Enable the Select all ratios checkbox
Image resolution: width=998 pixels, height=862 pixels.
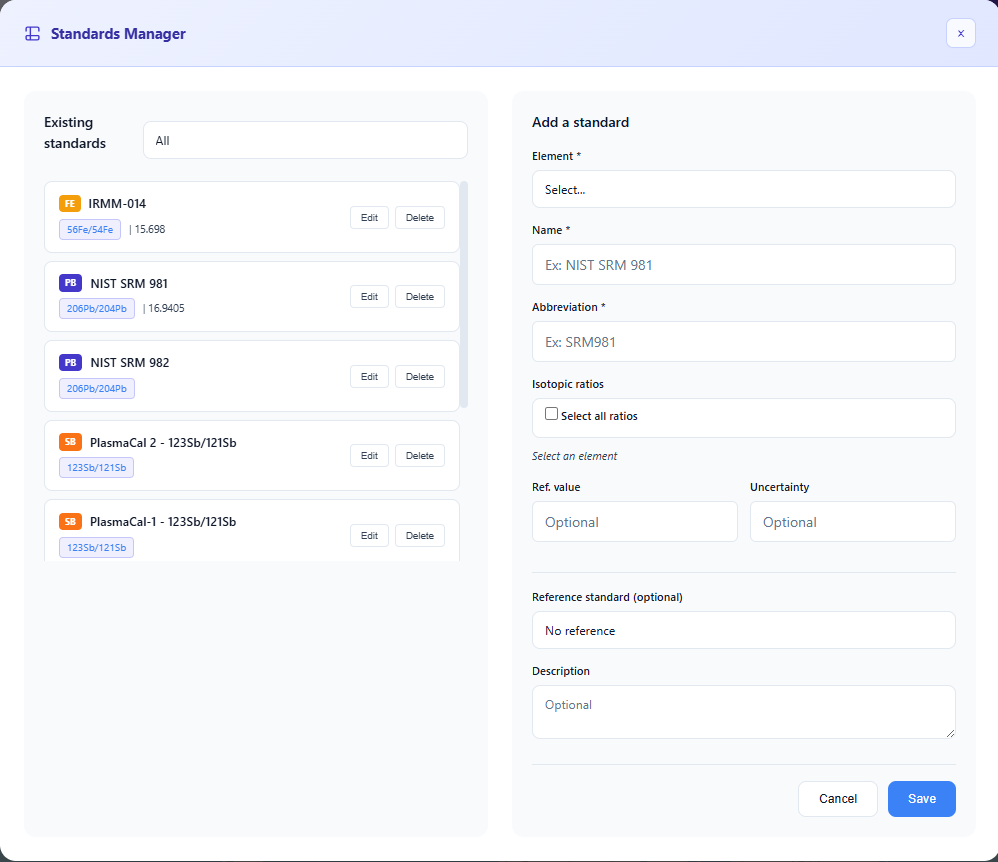pos(551,413)
